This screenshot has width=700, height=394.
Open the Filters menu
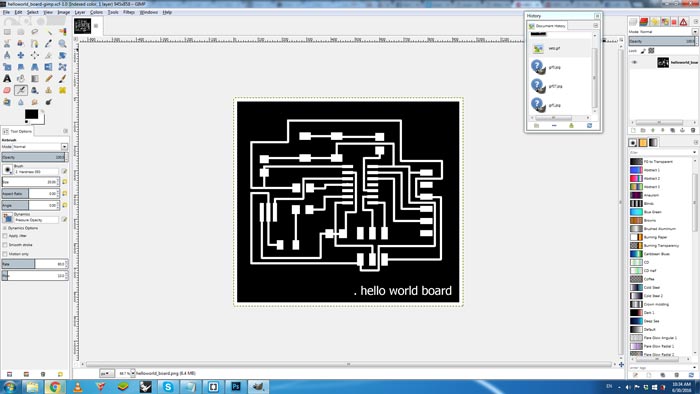[129, 12]
